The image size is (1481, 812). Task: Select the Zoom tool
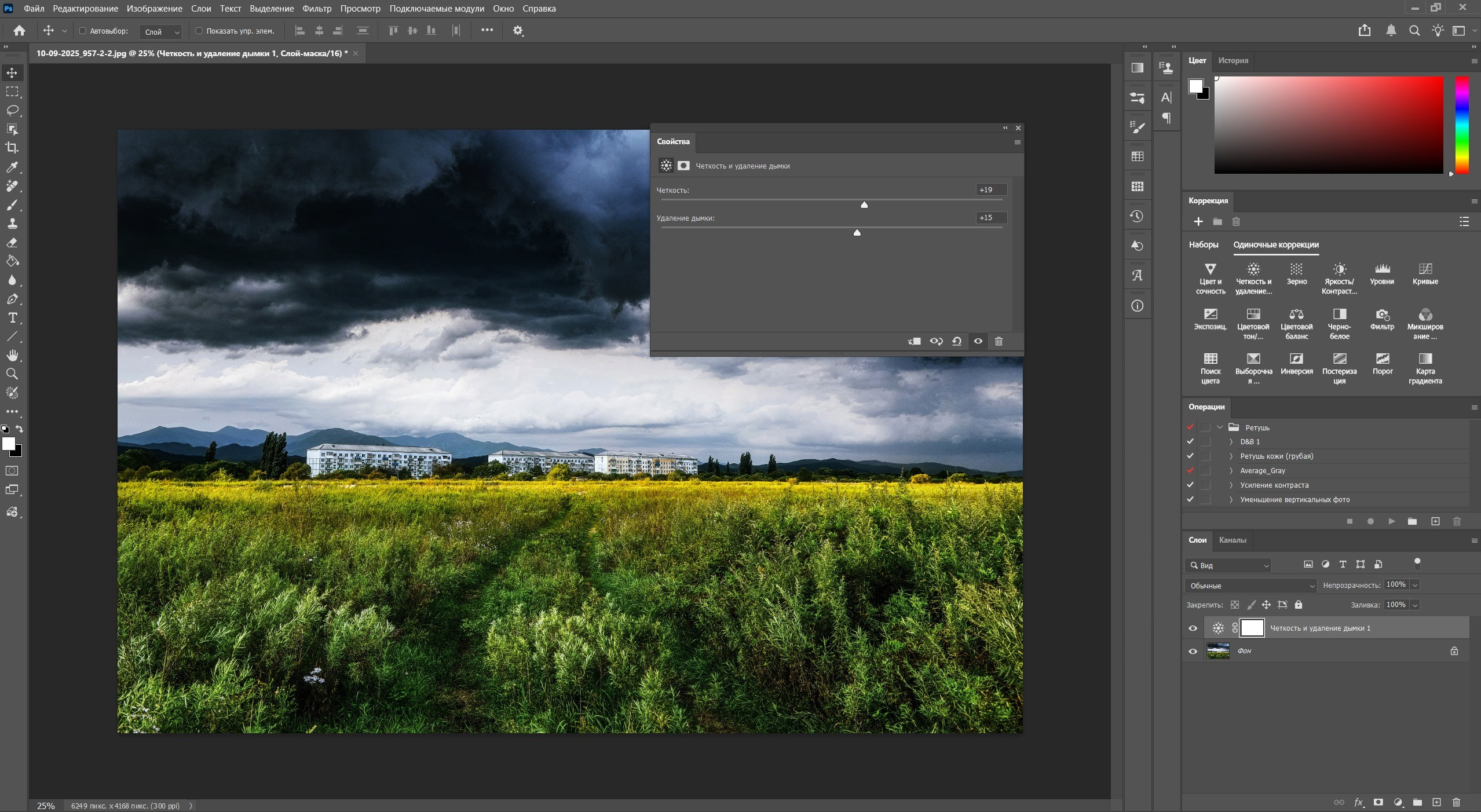pos(12,374)
